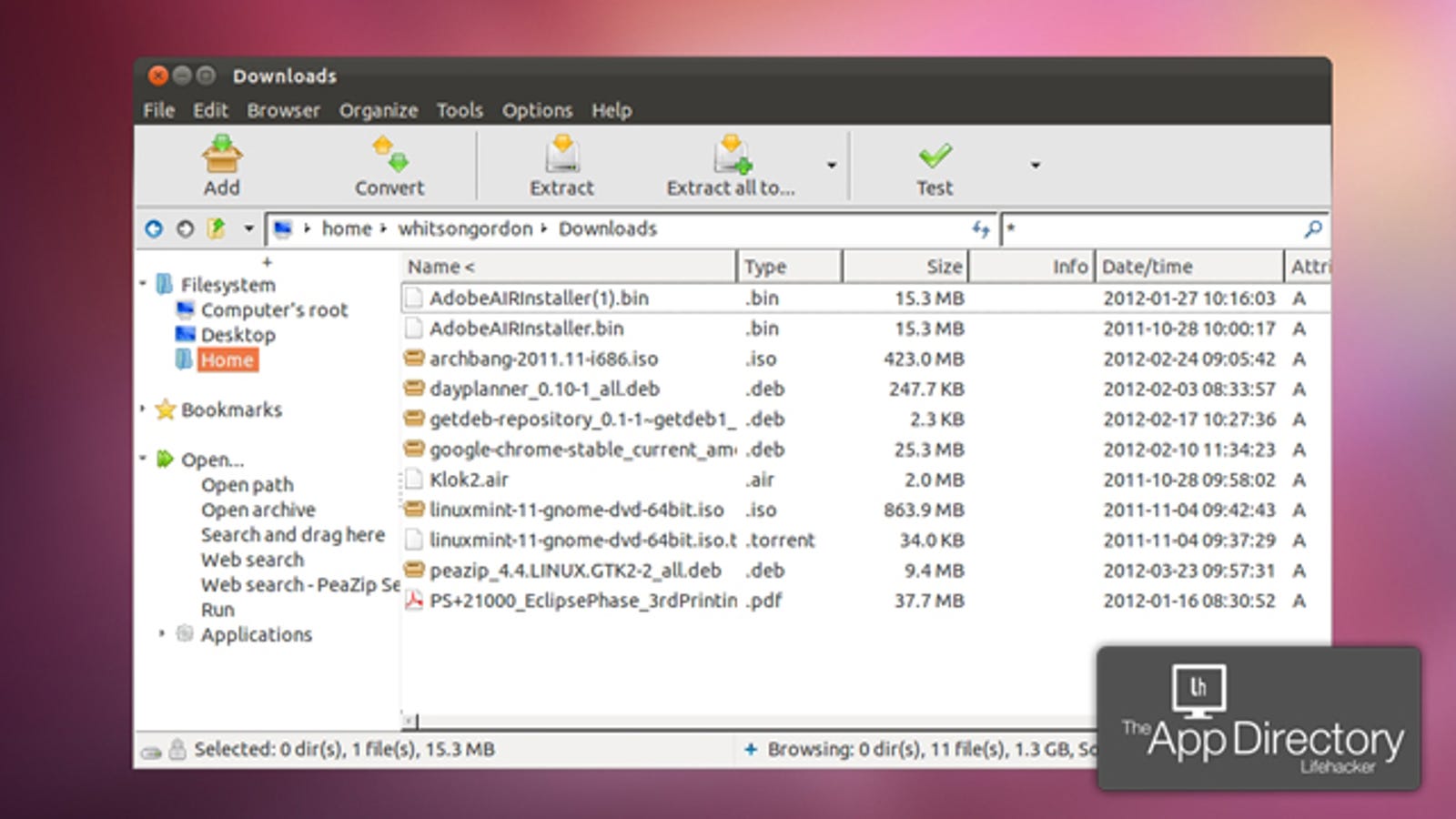Click the home breadcrumb segment
The image size is (1456, 819).
(347, 228)
